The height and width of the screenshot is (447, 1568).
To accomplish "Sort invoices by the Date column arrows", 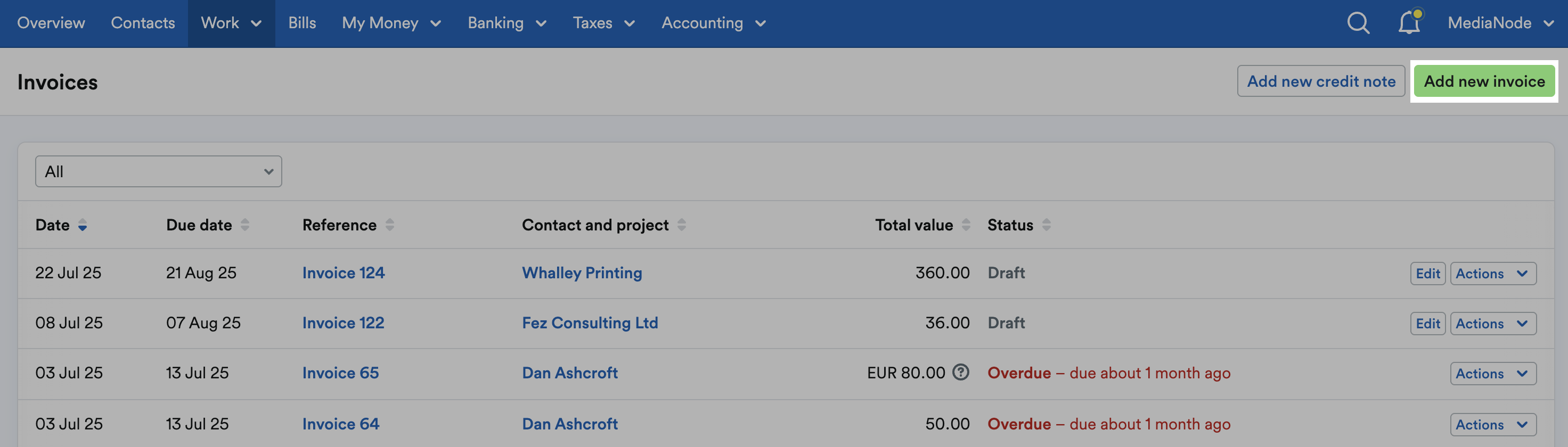I will click(84, 225).
